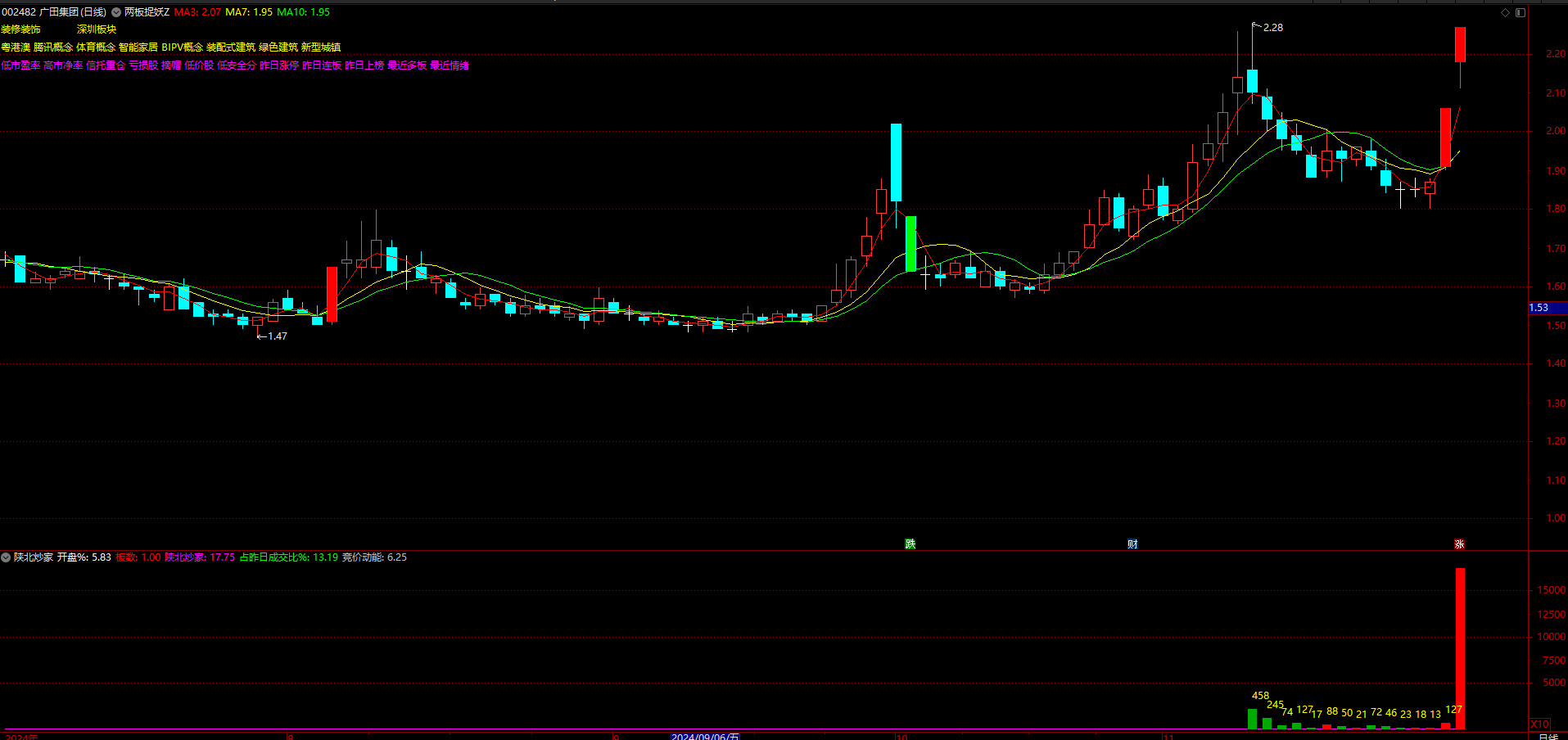Click the 体育概念 concept tag
1568x740 pixels.
click(x=96, y=47)
